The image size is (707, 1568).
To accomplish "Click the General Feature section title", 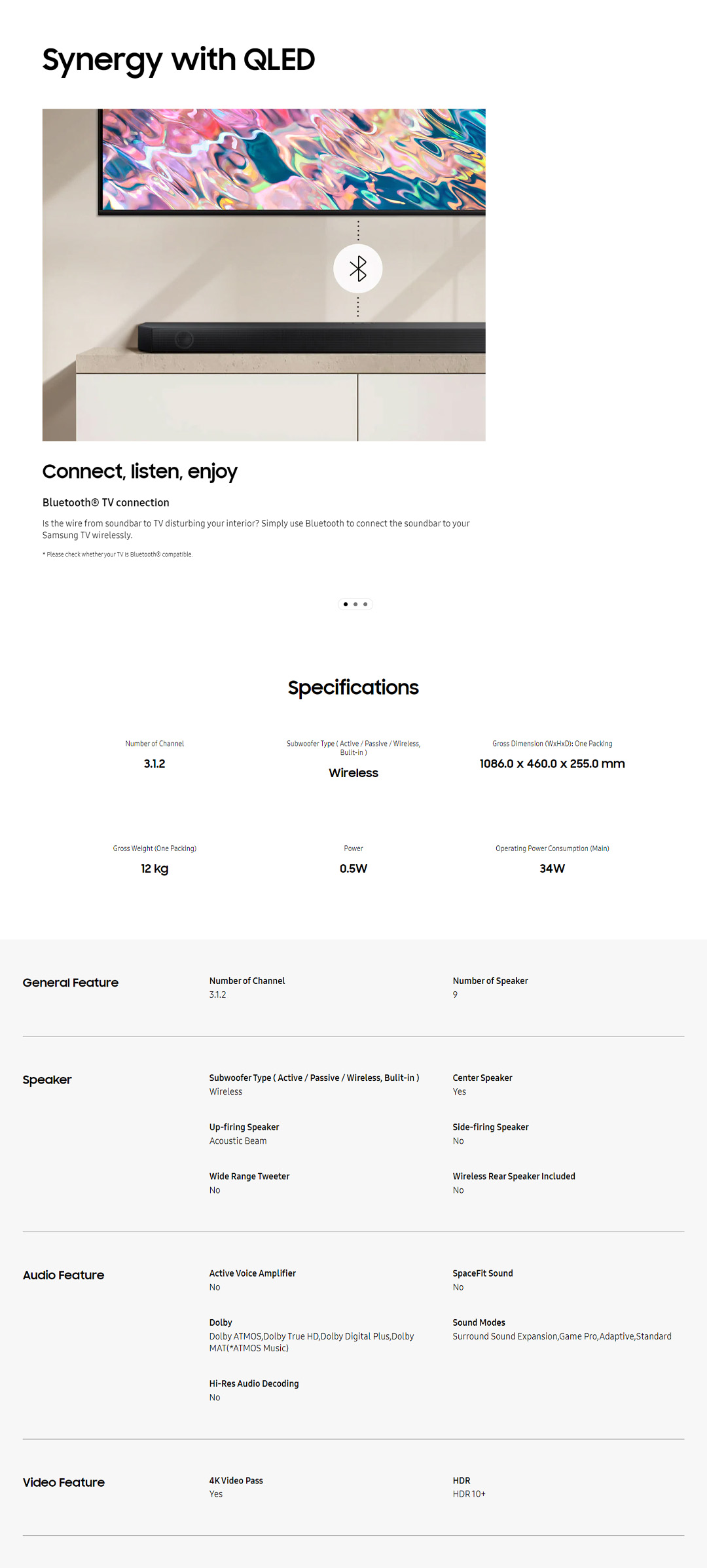I will pyautogui.click(x=71, y=983).
